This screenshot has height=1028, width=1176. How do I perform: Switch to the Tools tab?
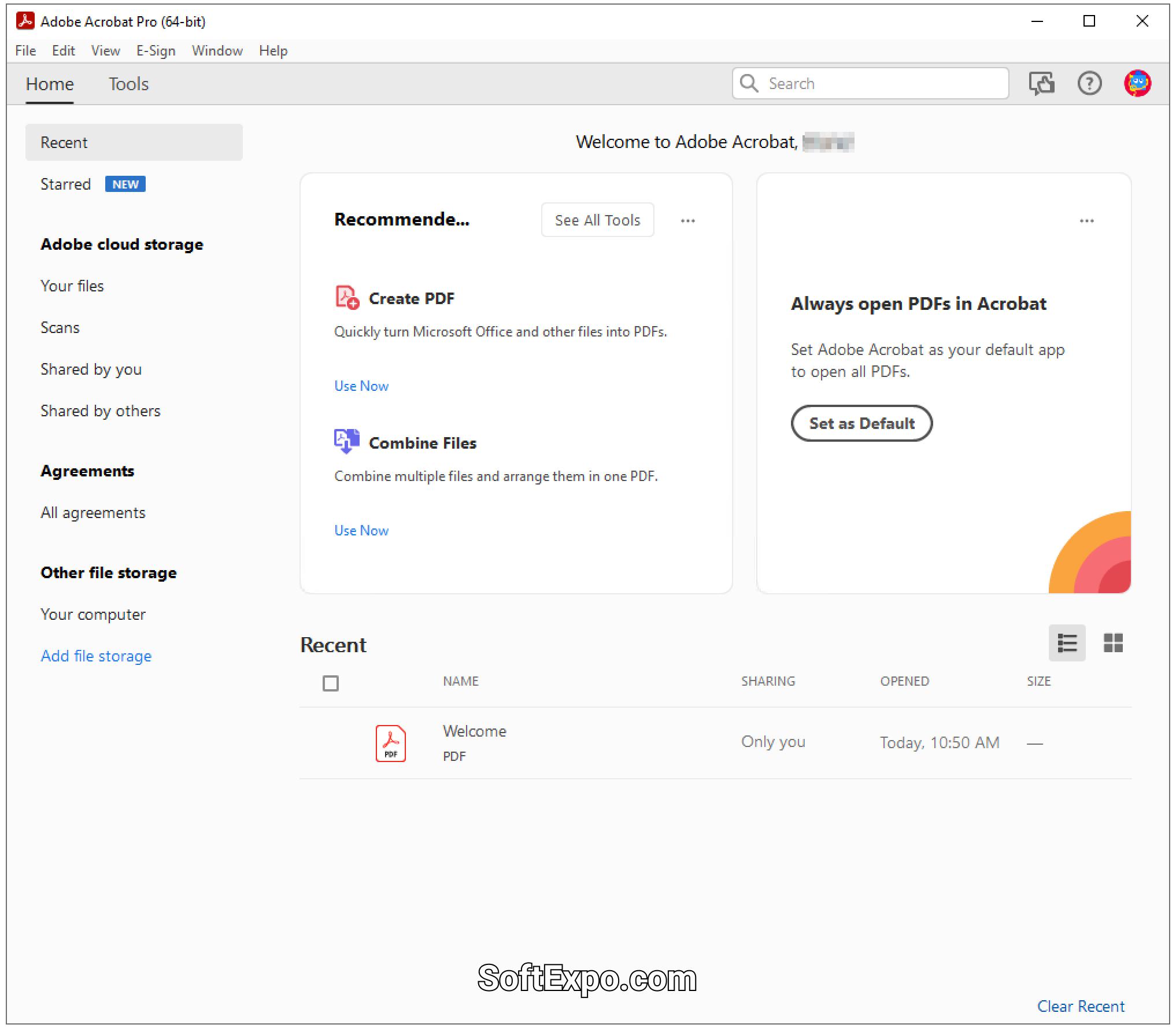coord(128,84)
